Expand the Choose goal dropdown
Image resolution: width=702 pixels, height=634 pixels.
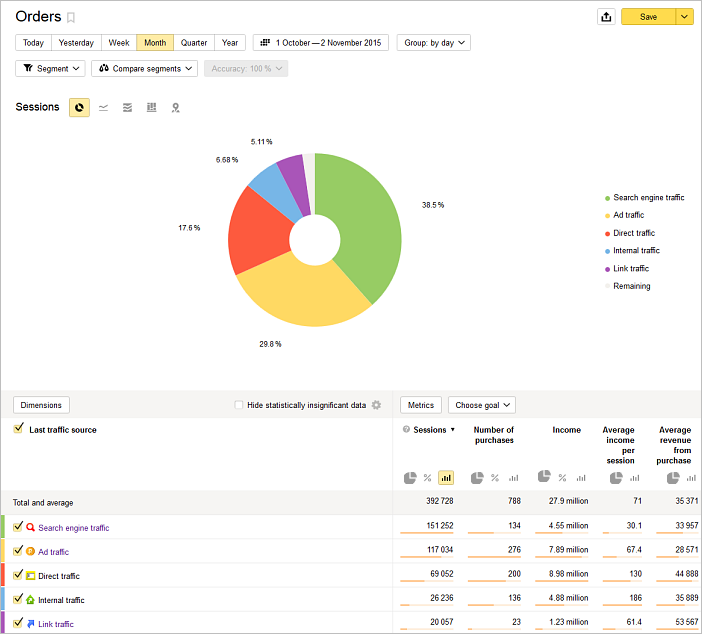click(x=482, y=405)
